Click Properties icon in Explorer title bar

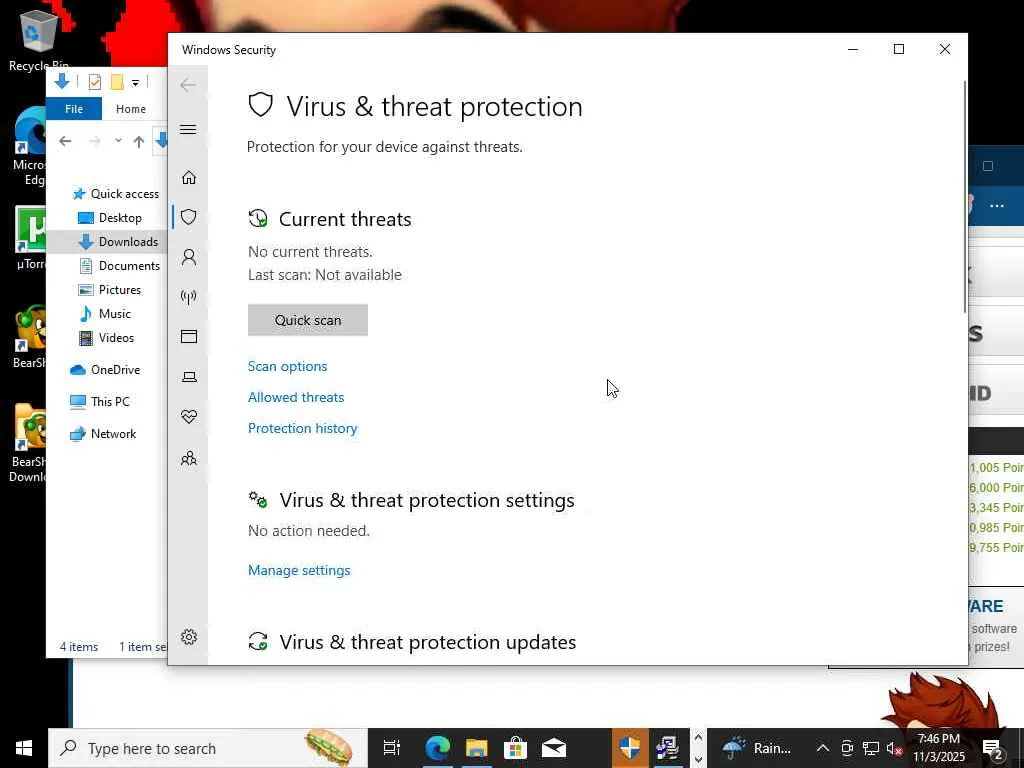coord(95,82)
